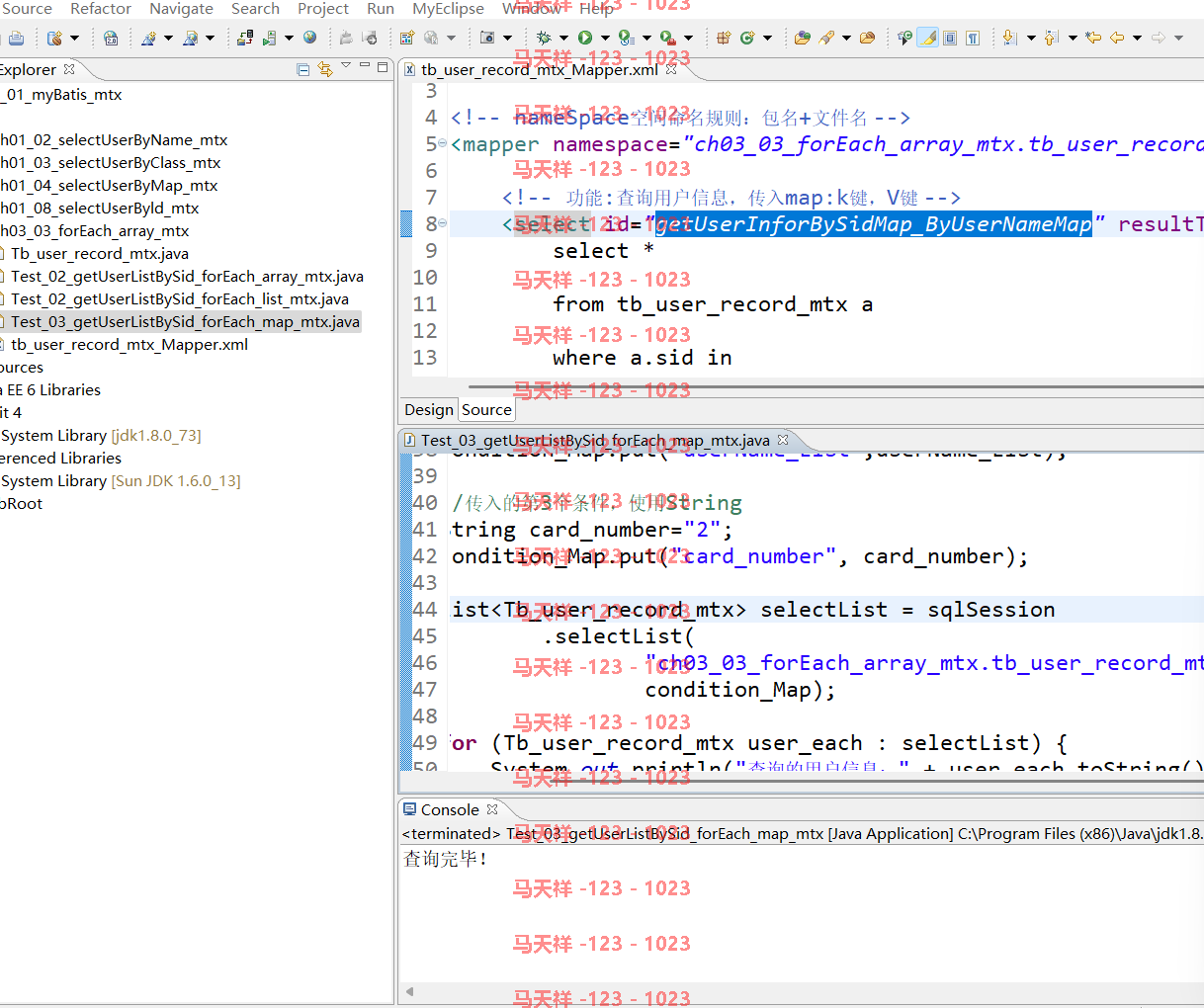The height and width of the screenshot is (1008, 1204).
Task: Open the Refactor menu
Action: [x=101, y=8]
